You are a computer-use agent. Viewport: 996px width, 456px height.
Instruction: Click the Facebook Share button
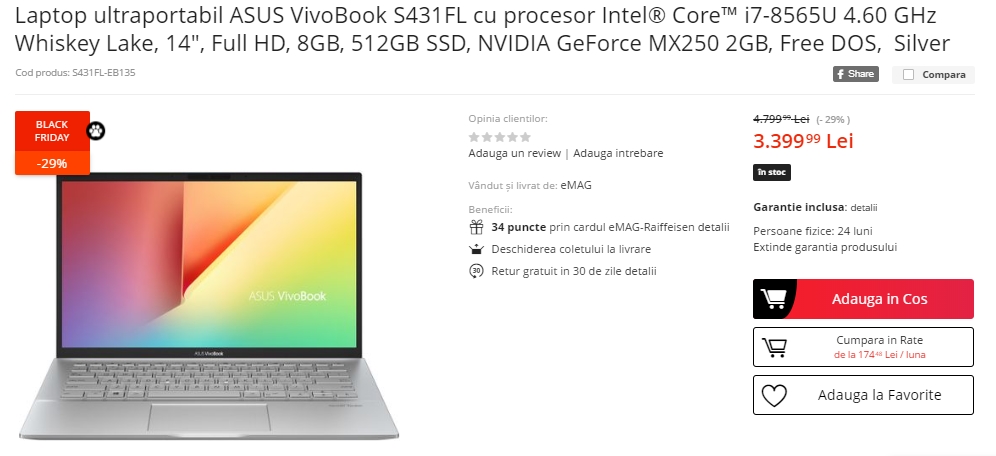[856, 74]
